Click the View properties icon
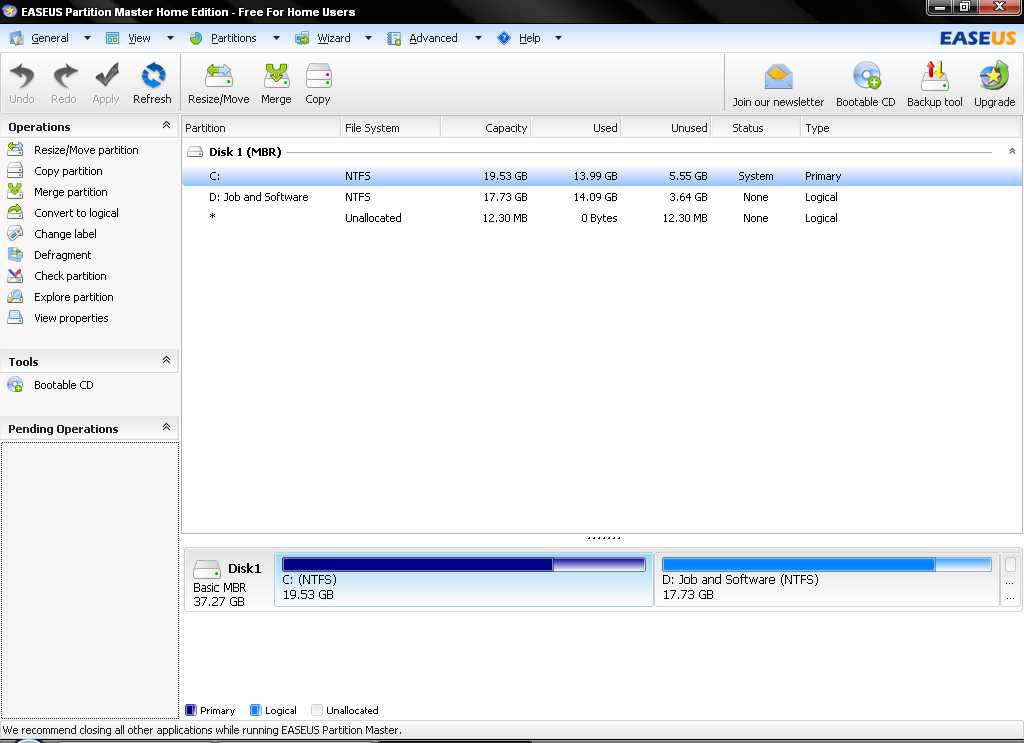This screenshot has height=743, width=1024. click(15, 317)
